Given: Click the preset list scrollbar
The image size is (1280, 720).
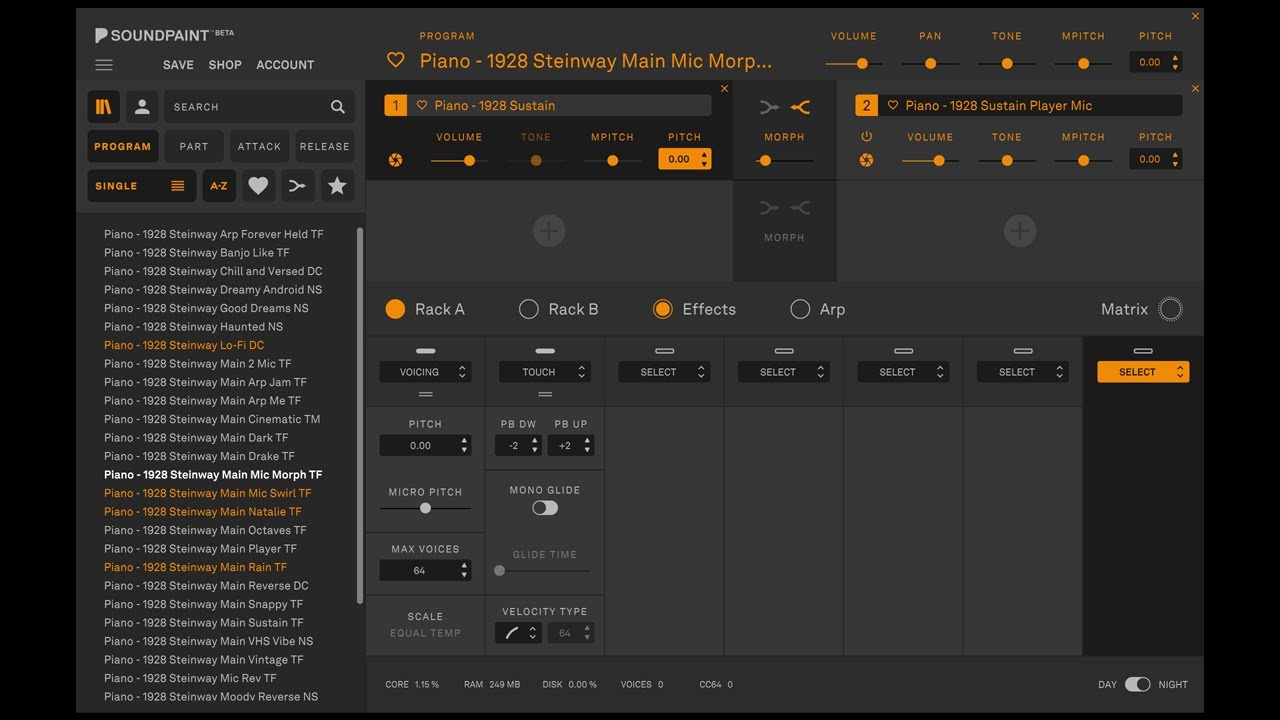Looking at the screenshot, I should coord(360,415).
